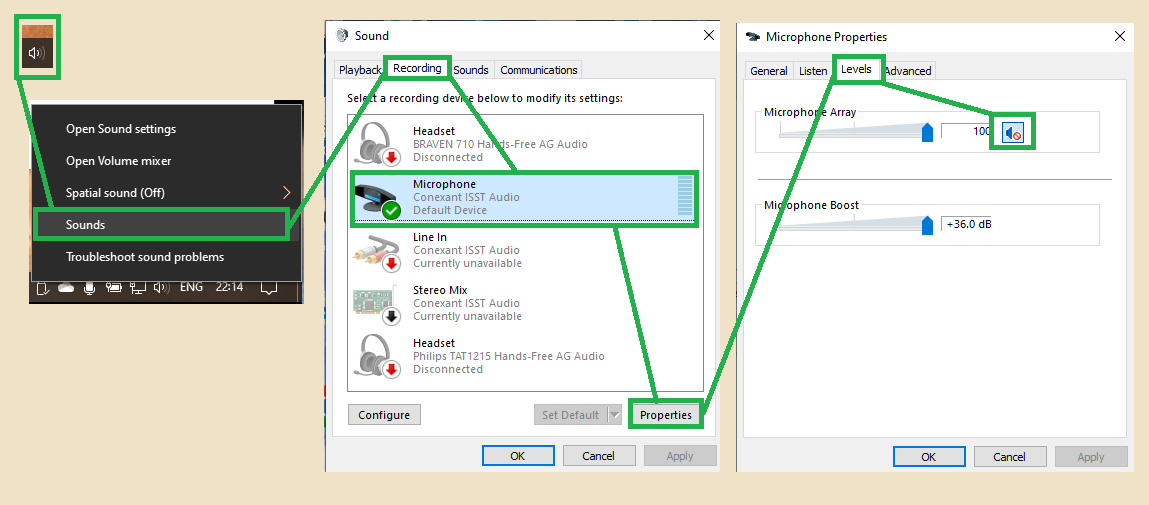
Task: Switch to Recording tab in Sound
Action: point(417,68)
